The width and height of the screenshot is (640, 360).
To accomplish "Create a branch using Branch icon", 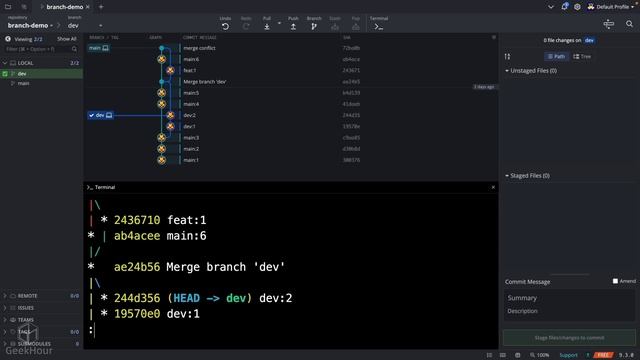I will point(314,27).
